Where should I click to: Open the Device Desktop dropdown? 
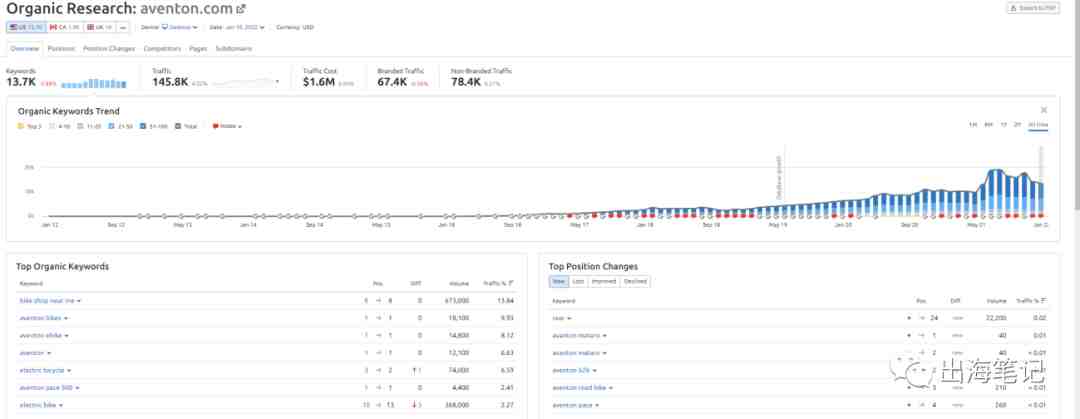pos(180,28)
